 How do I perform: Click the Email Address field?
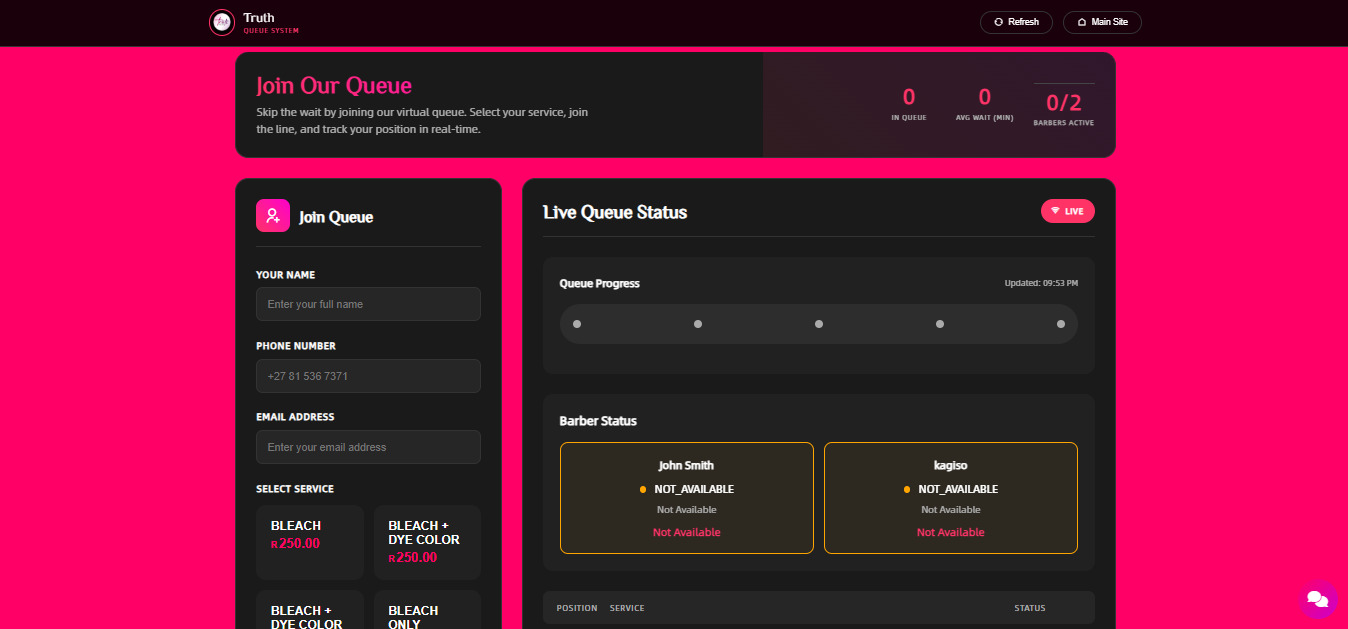(x=368, y=447)
